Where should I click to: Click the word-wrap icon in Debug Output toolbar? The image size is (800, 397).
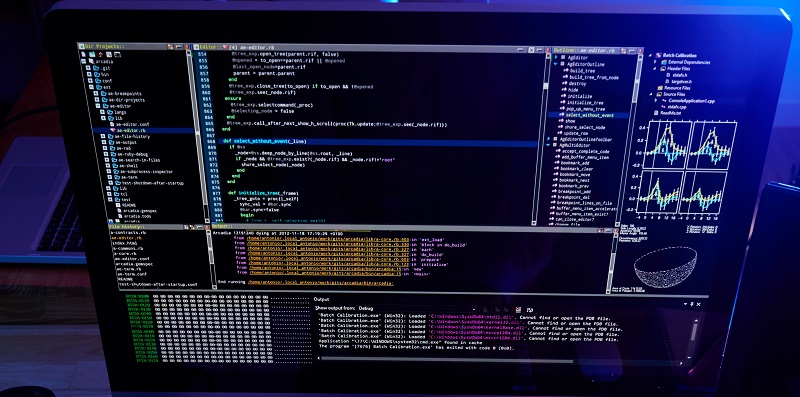pyautogui.click(x=530, y=310)
